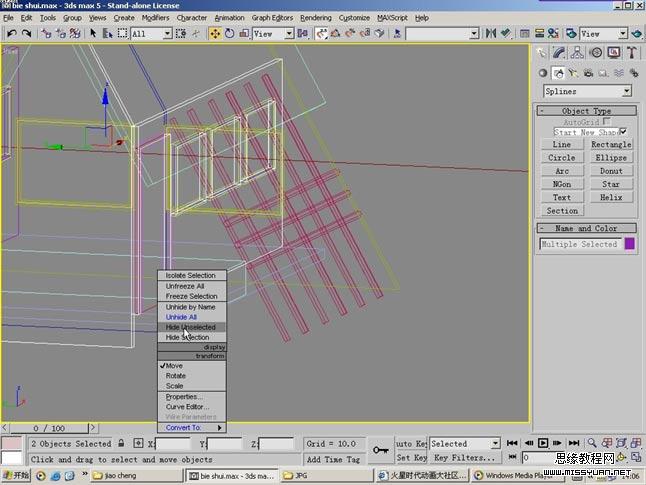Click the Quick Render teapot icon
Viewport: 646px width, 485px height.
[x=637, y=33]
